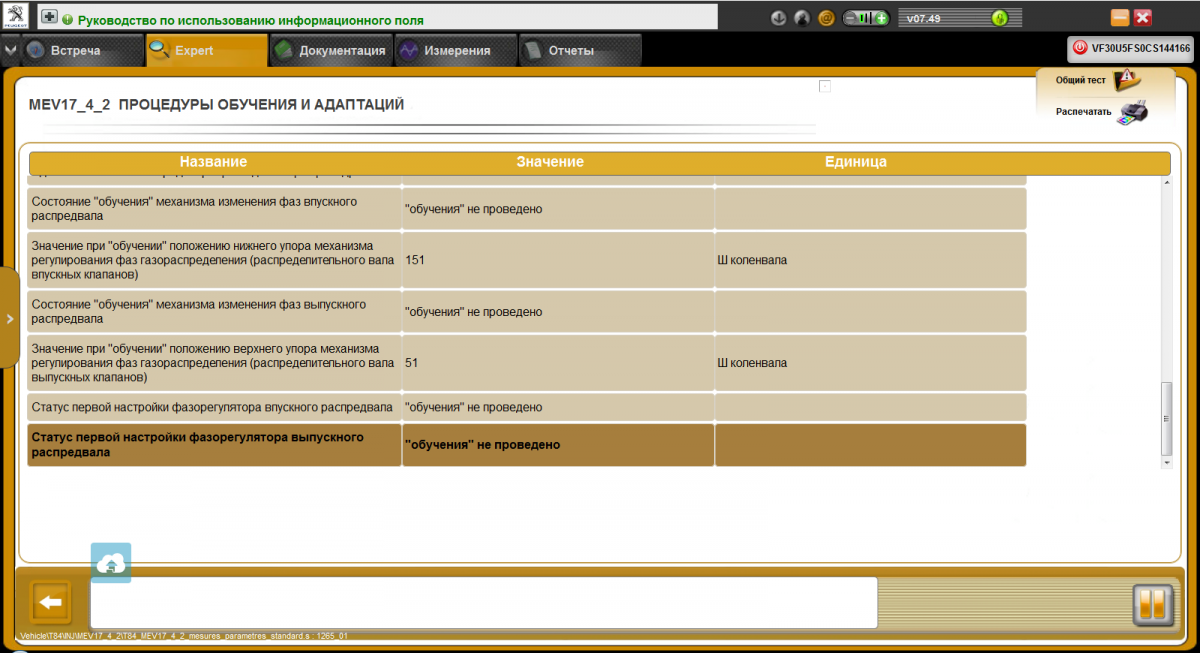Viewport: 1200px width, 653px height.
Task: Go back using the left arrow button
Action: (51, 603)
